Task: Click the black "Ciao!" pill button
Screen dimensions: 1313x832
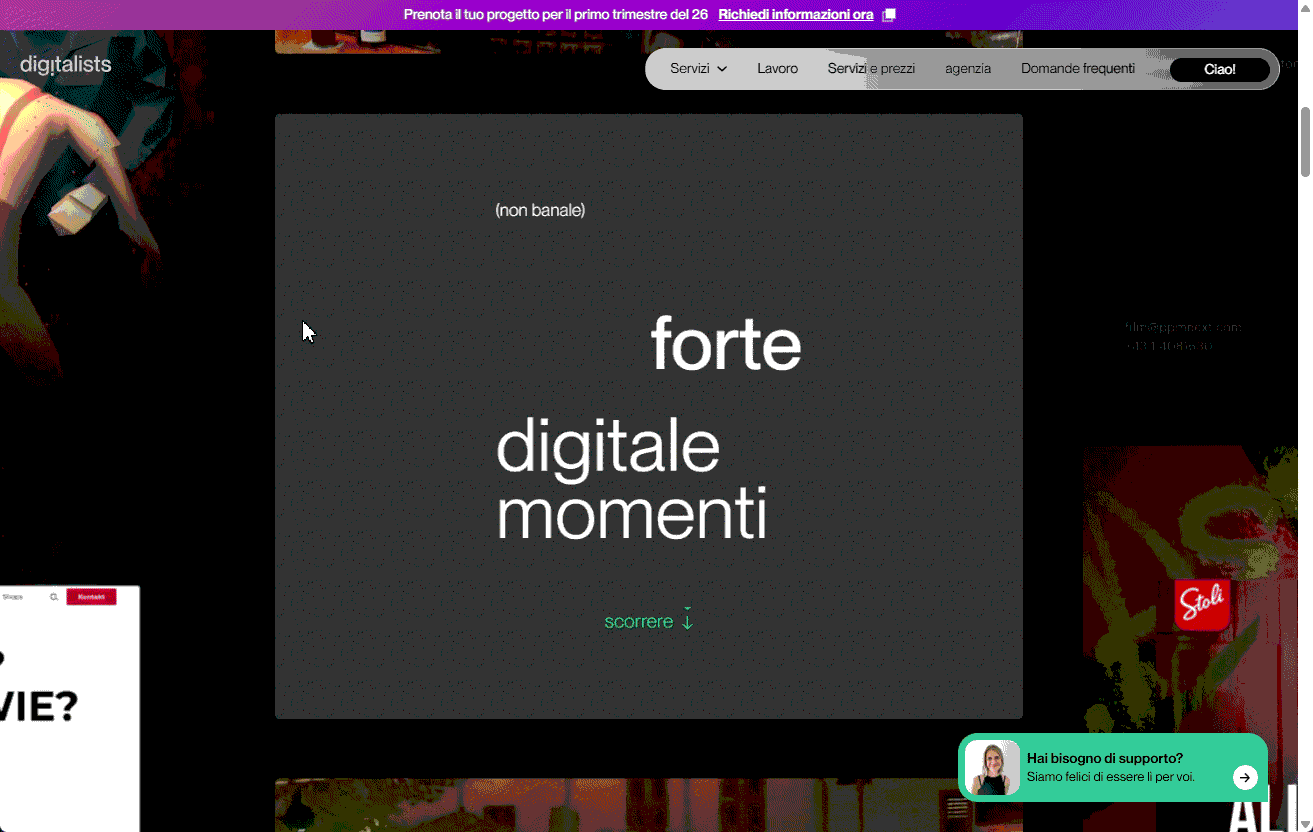Action: tap(1220, 69)
